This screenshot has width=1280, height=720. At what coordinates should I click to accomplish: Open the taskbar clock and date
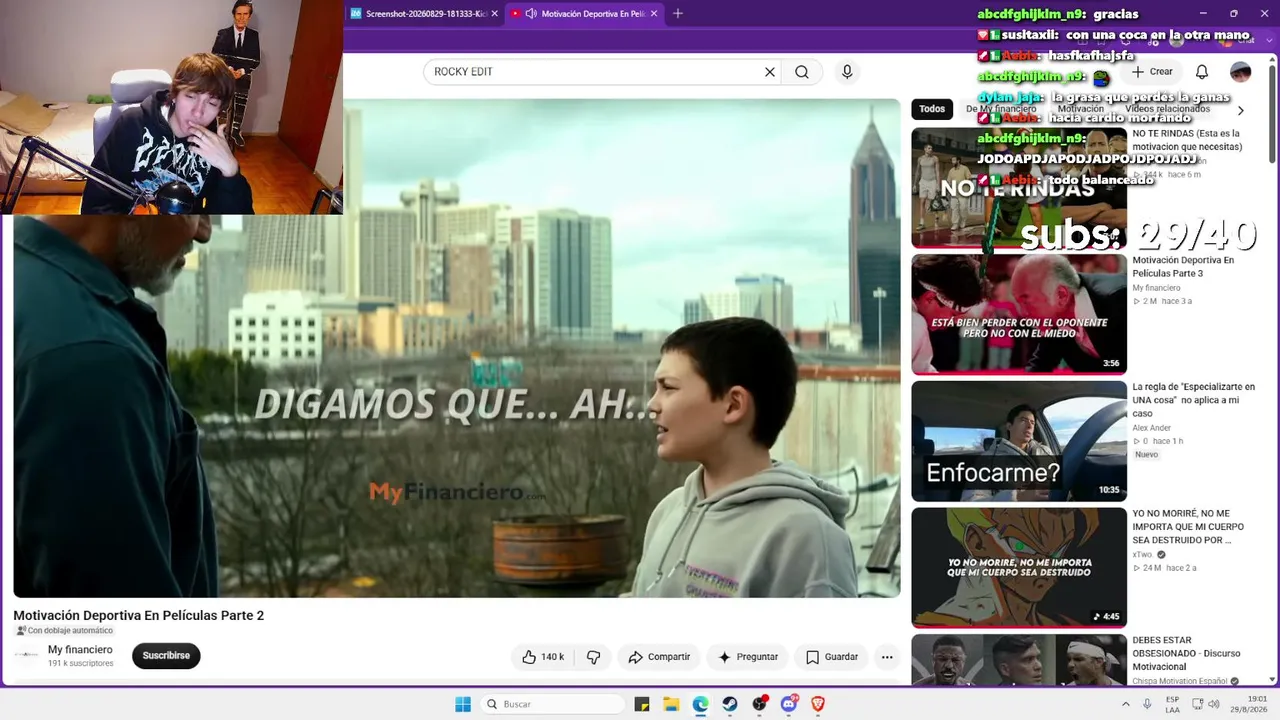pos(1250,704)
